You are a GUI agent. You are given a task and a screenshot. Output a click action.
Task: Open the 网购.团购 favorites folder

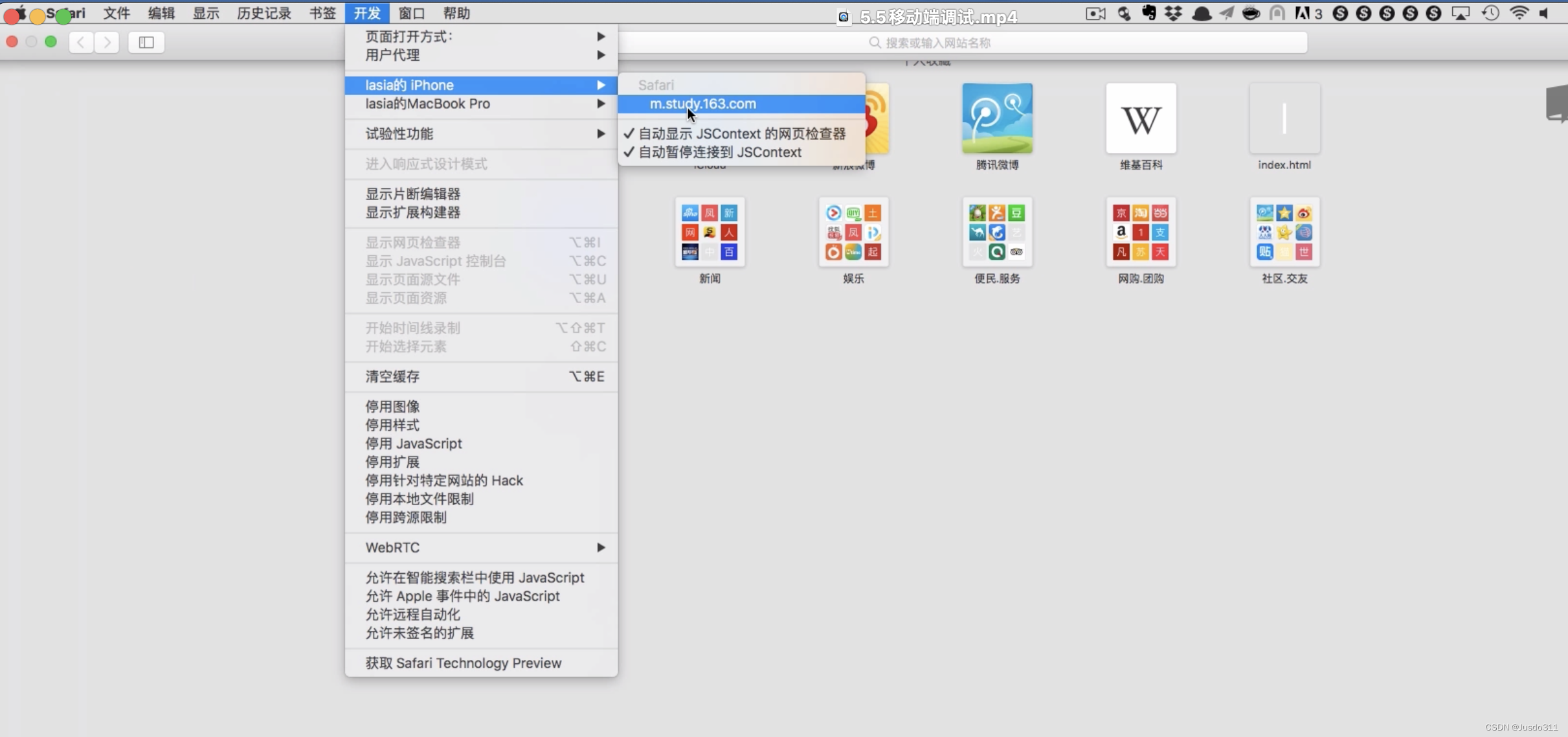pyautogui.click(x=1141, y=232)
